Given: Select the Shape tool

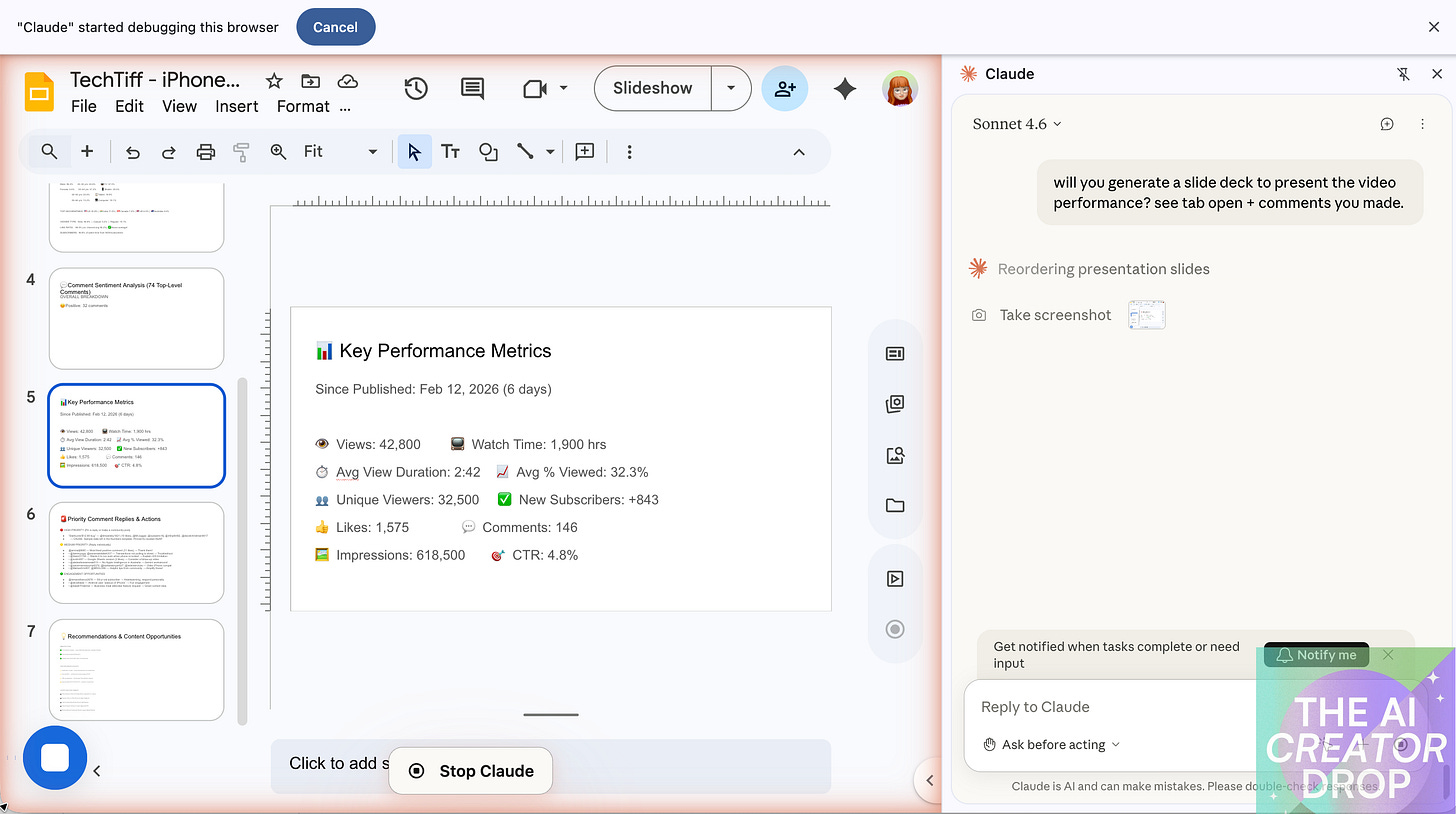Looking at the screenshot, I should (x=488, y=151).
